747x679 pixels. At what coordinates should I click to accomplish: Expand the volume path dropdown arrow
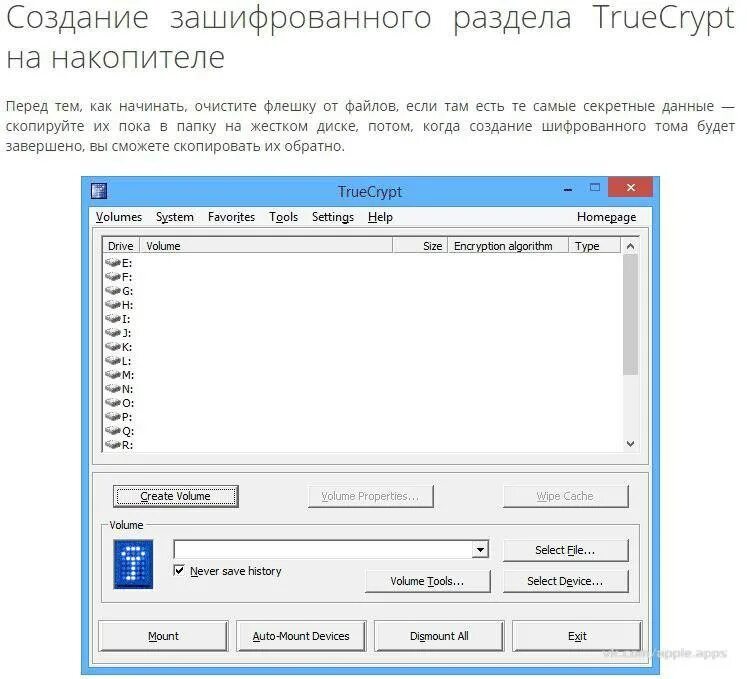480,550
